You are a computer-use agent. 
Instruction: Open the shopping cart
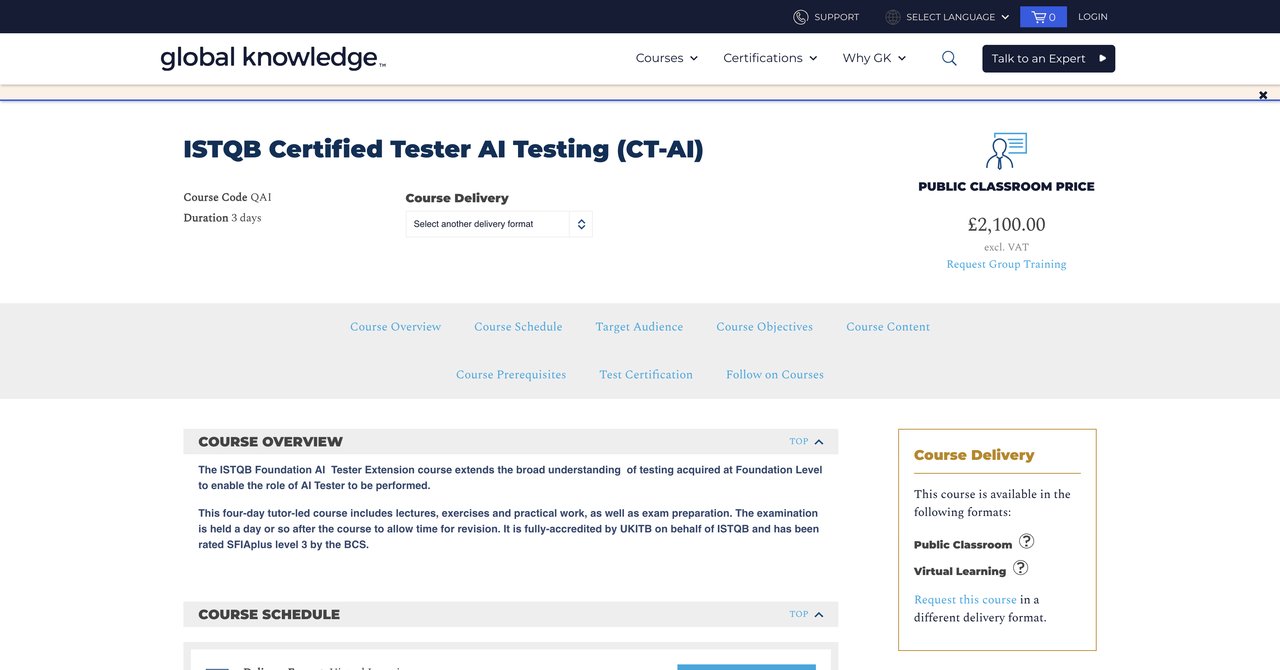click(x=1043, y=17)
